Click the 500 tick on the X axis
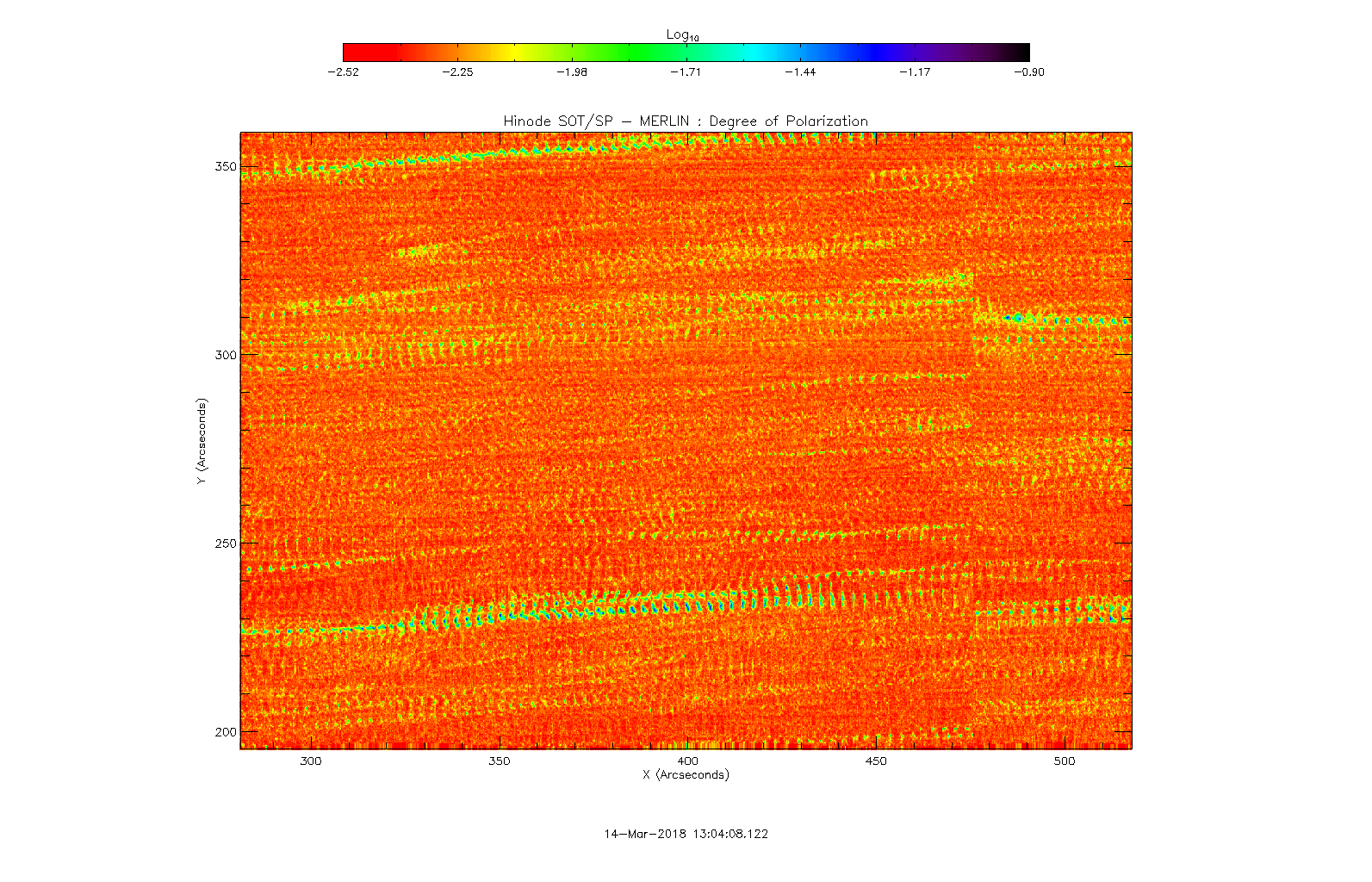 1065,761
